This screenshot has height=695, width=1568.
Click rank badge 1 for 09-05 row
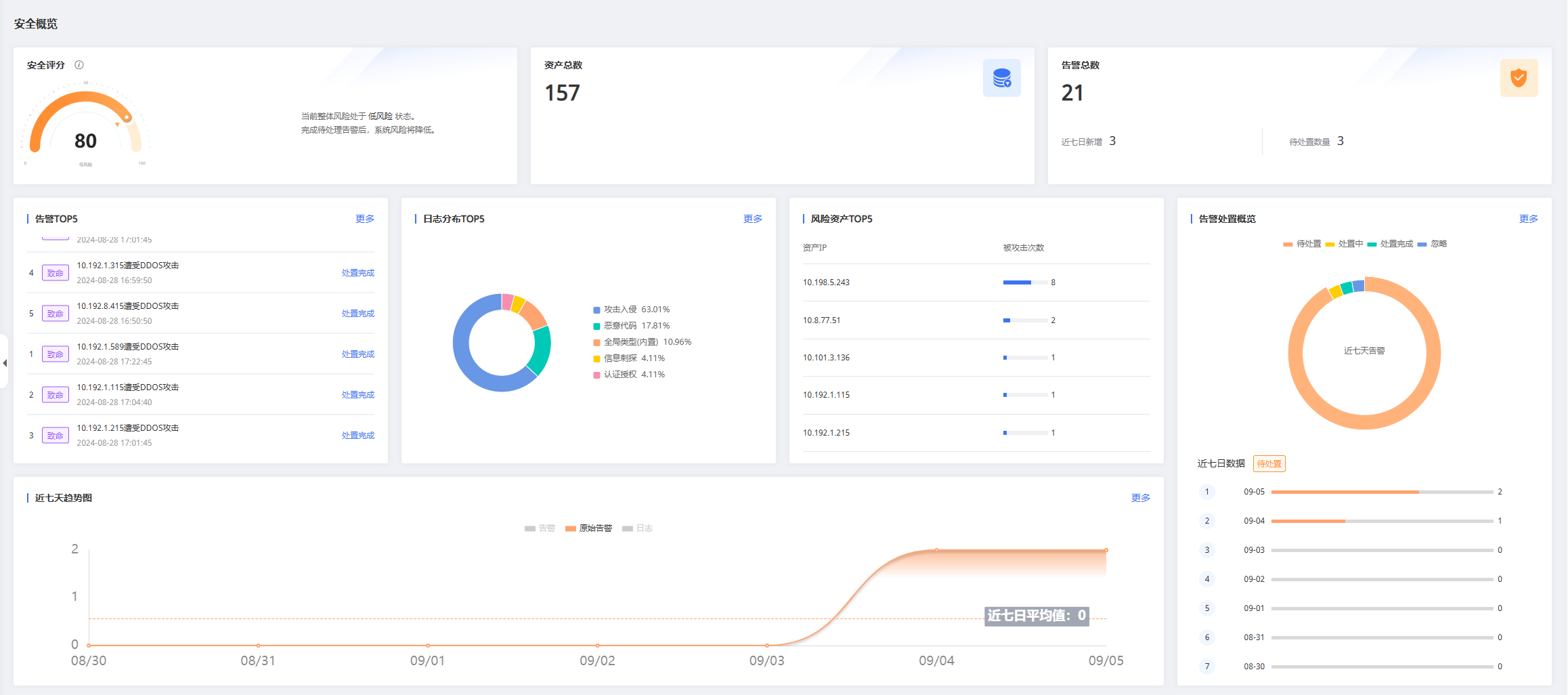tap(1207, 492)
